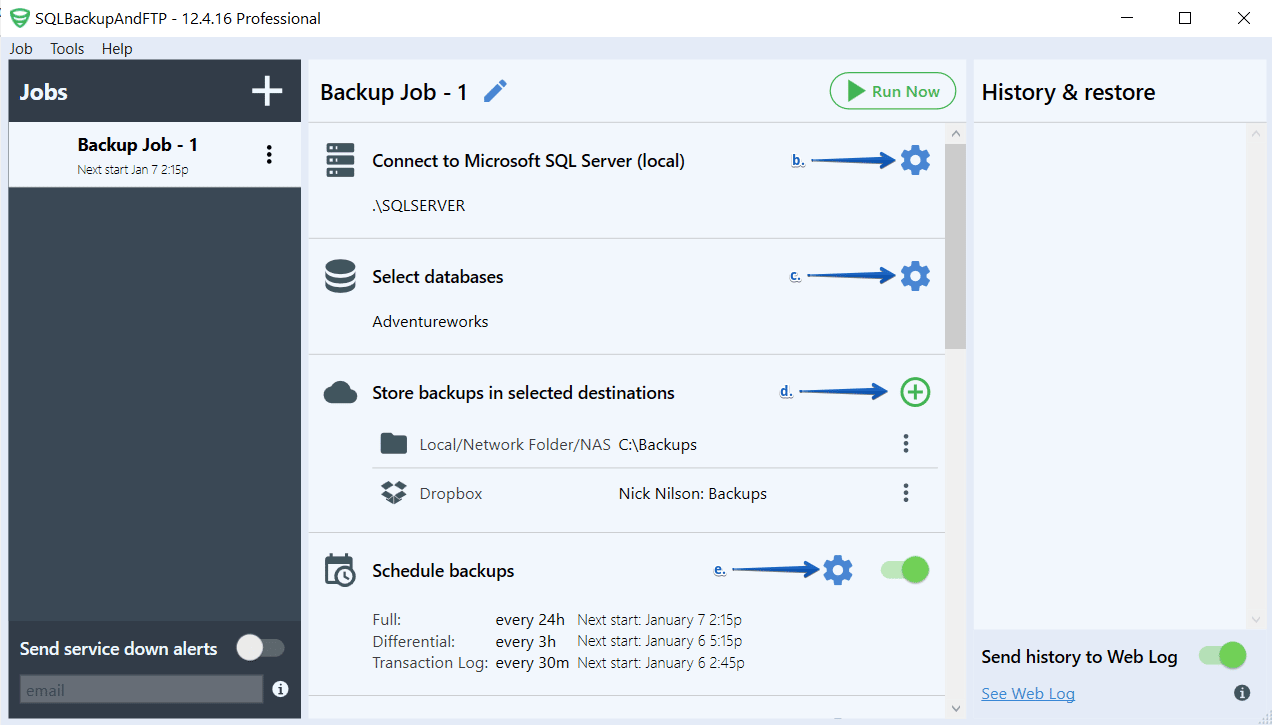Click the SQLBackupAndFTP app logo in title bar

click(x=19, y=18)
